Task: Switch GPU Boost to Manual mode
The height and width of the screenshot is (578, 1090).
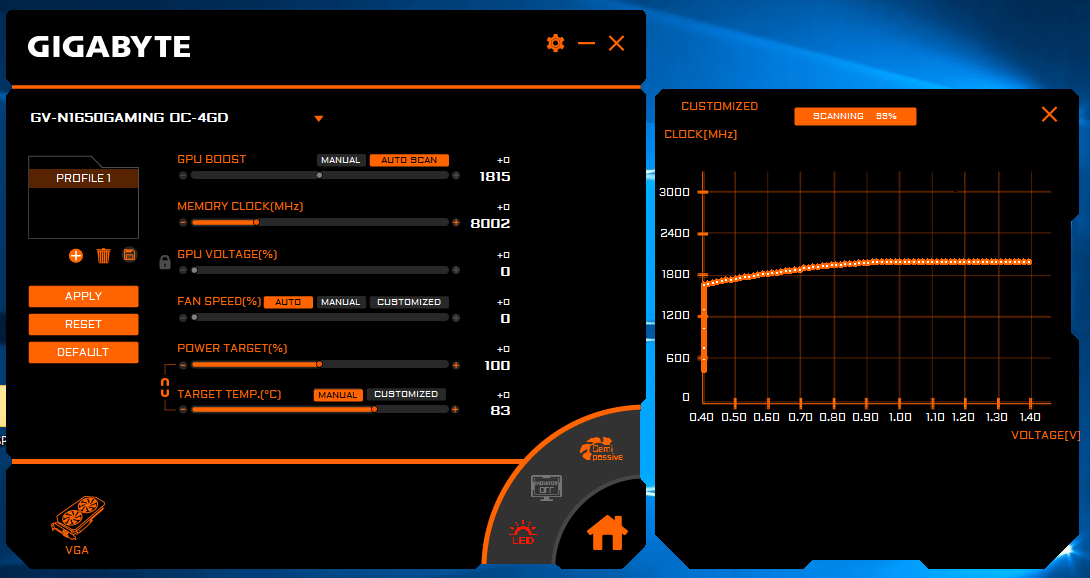Action: [340, 160]
